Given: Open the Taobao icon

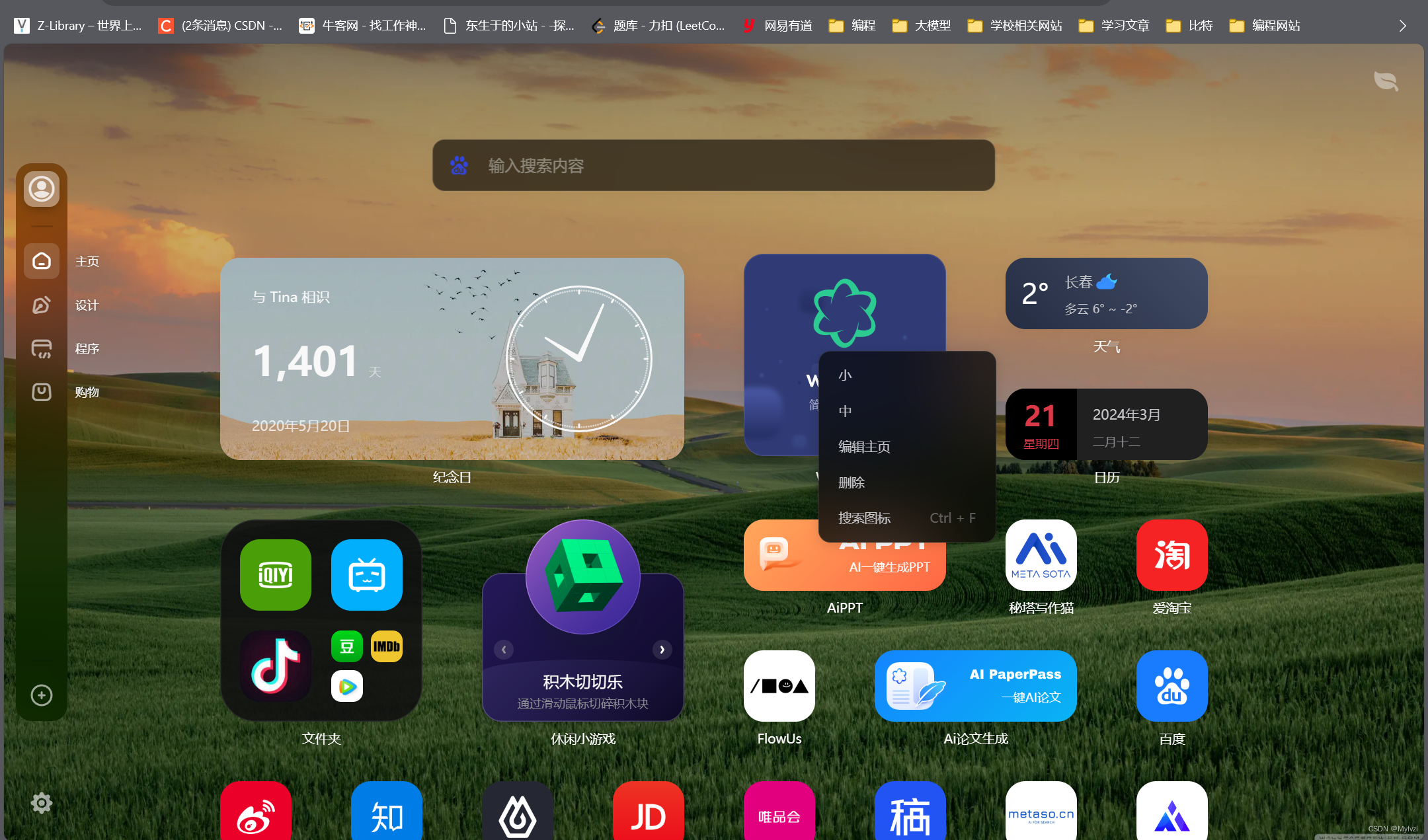Looking at the screenshot, I should tap(1171, 554).
